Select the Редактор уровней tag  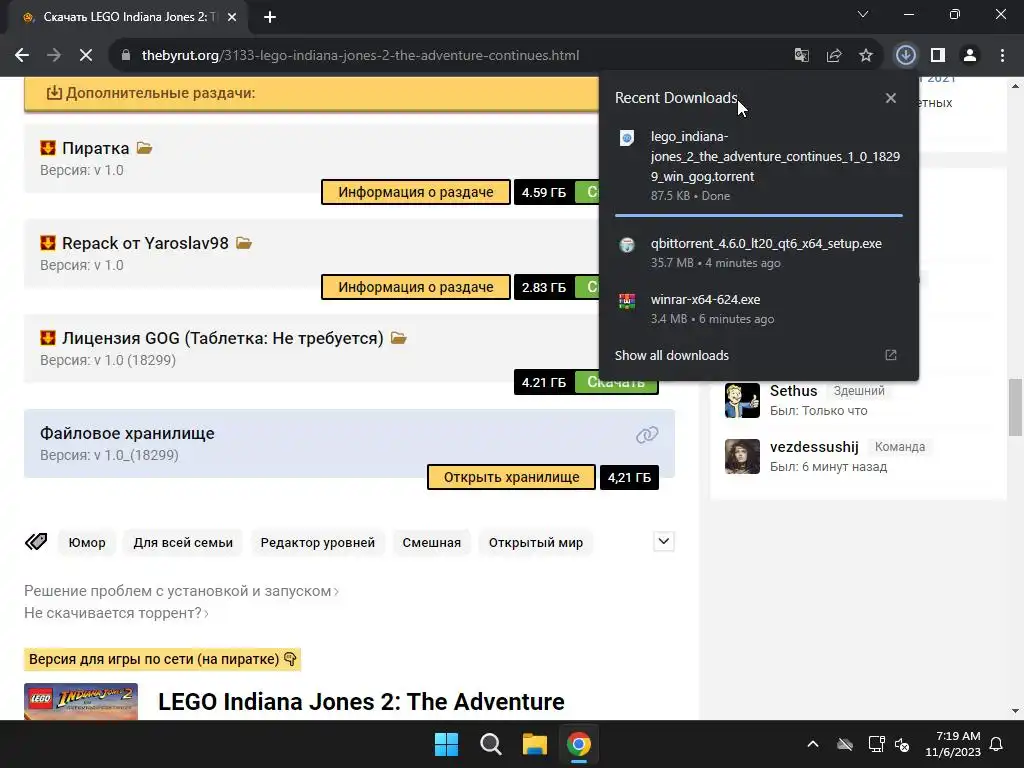coord(317,543)
